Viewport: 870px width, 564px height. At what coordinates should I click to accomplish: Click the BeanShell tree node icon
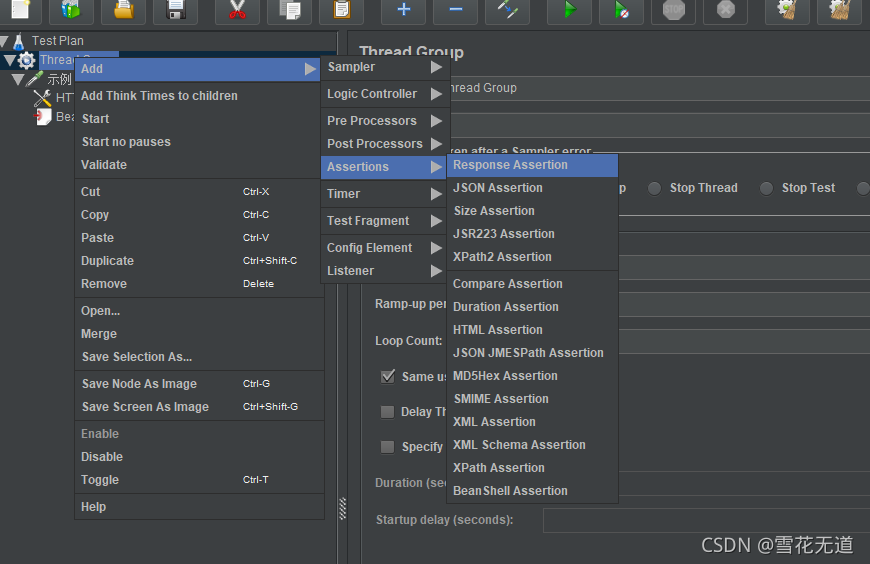(x=43, y=117)
